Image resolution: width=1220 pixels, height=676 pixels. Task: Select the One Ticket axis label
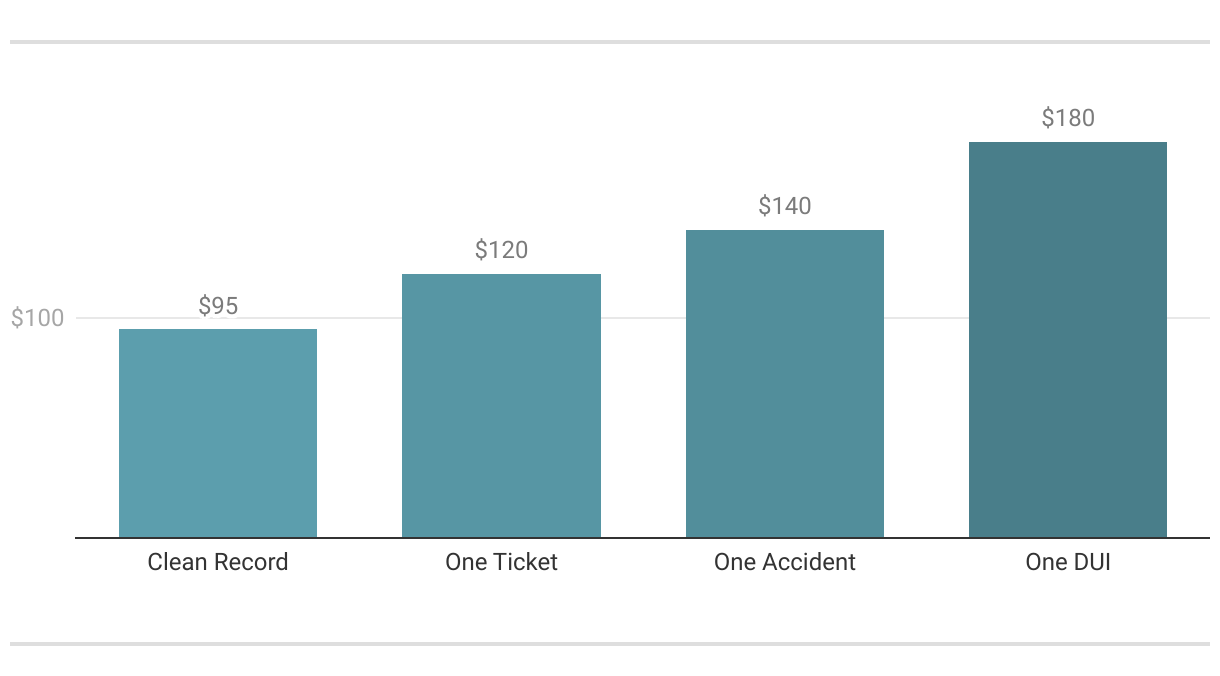501,562
